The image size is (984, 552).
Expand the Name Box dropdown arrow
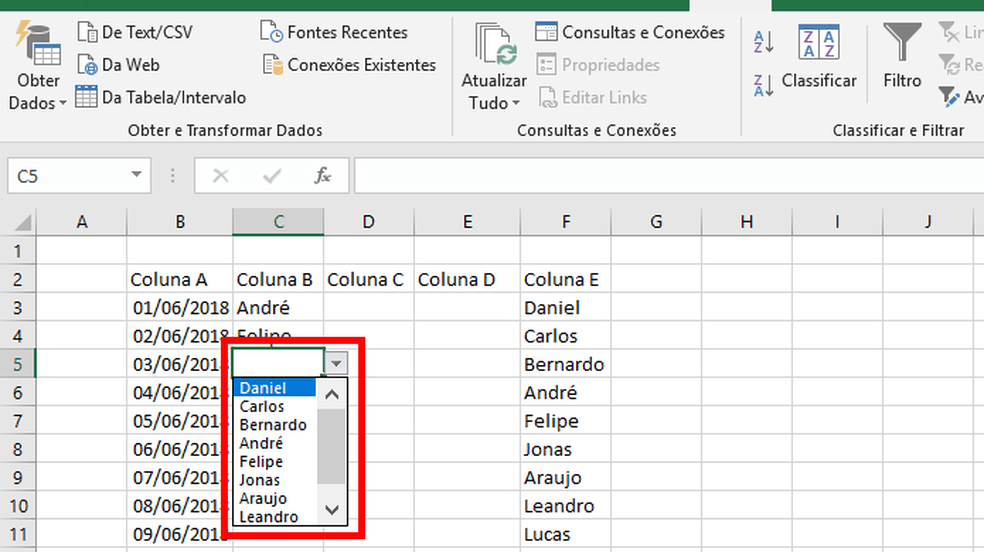pyautogui.click(x=136, y=176)
